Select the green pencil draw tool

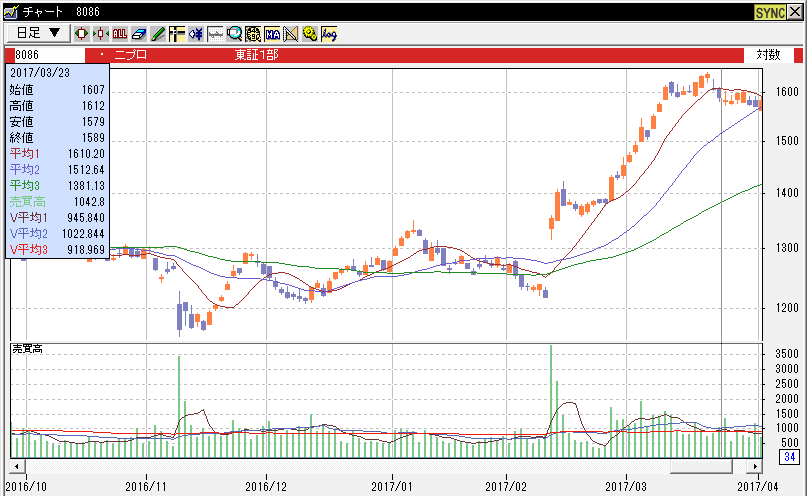coord(158,33)
